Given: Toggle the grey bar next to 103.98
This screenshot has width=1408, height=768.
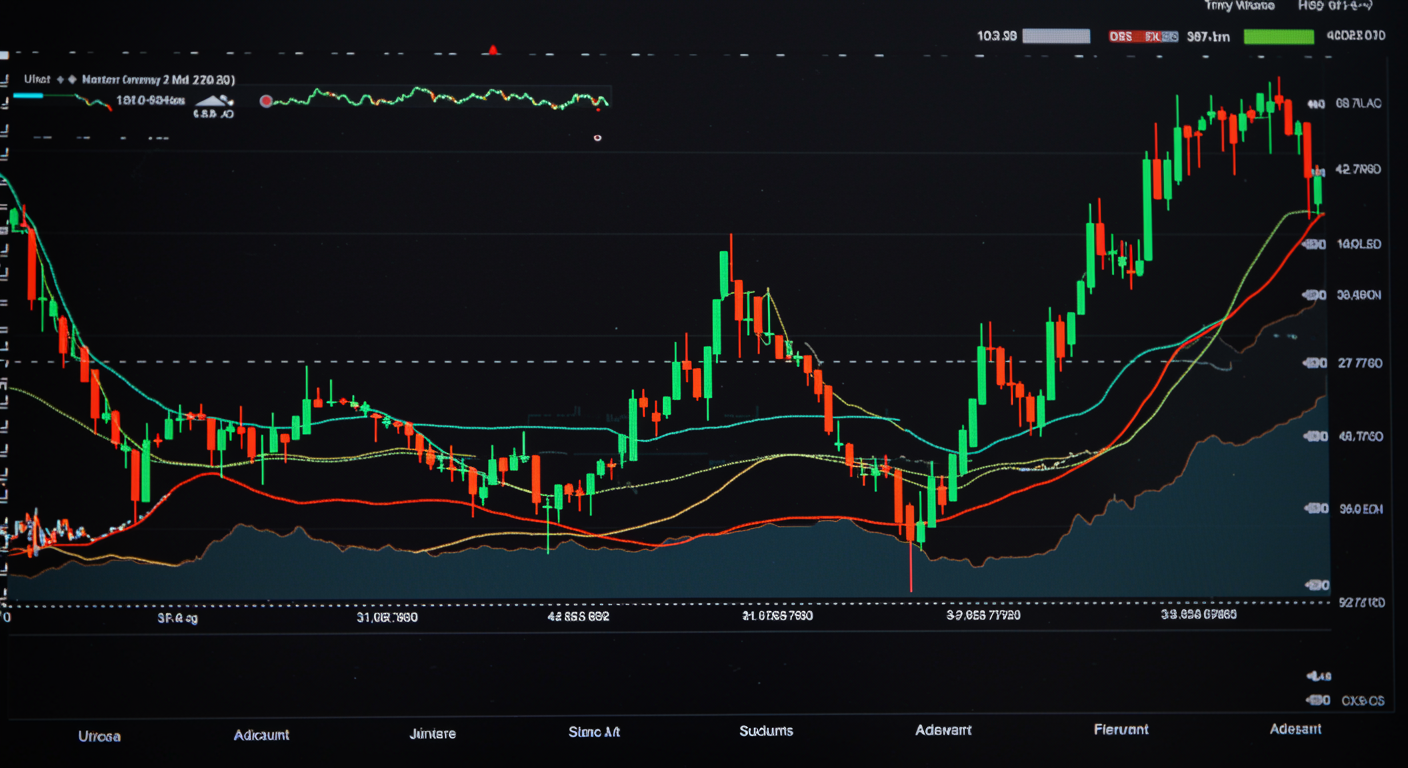Looking at the screenshot, I should tap(1057, 36).
